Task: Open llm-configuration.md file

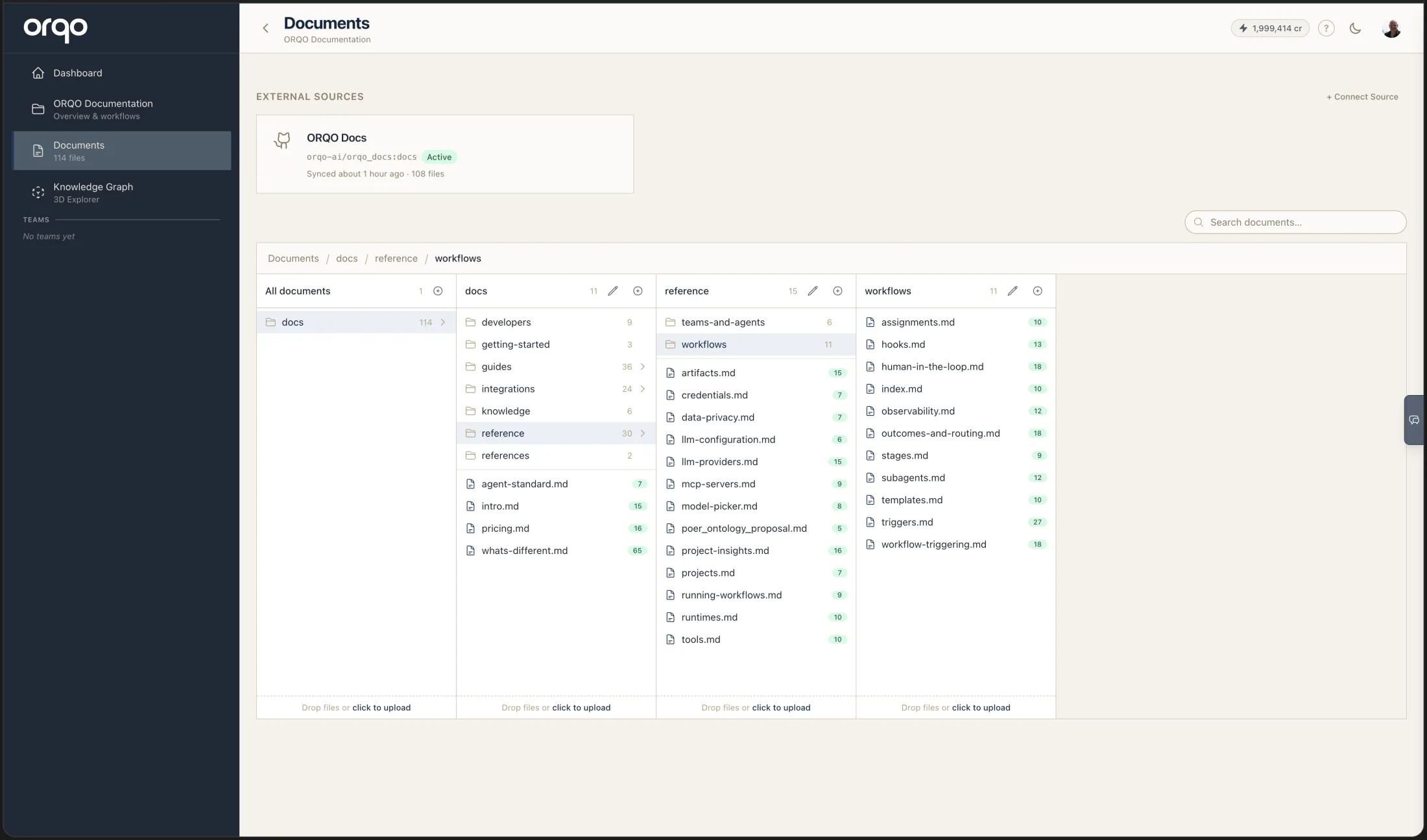Action: [756, 440]
